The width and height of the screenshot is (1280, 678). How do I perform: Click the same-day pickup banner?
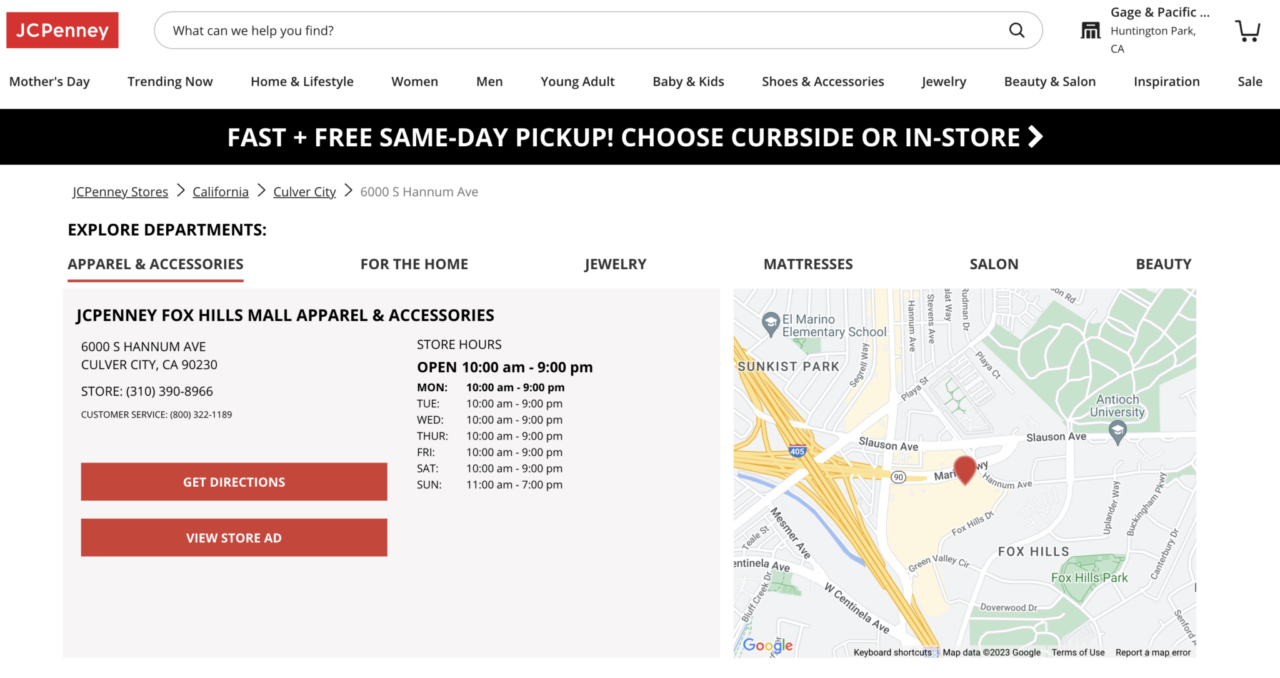click(x=640, y=137)
